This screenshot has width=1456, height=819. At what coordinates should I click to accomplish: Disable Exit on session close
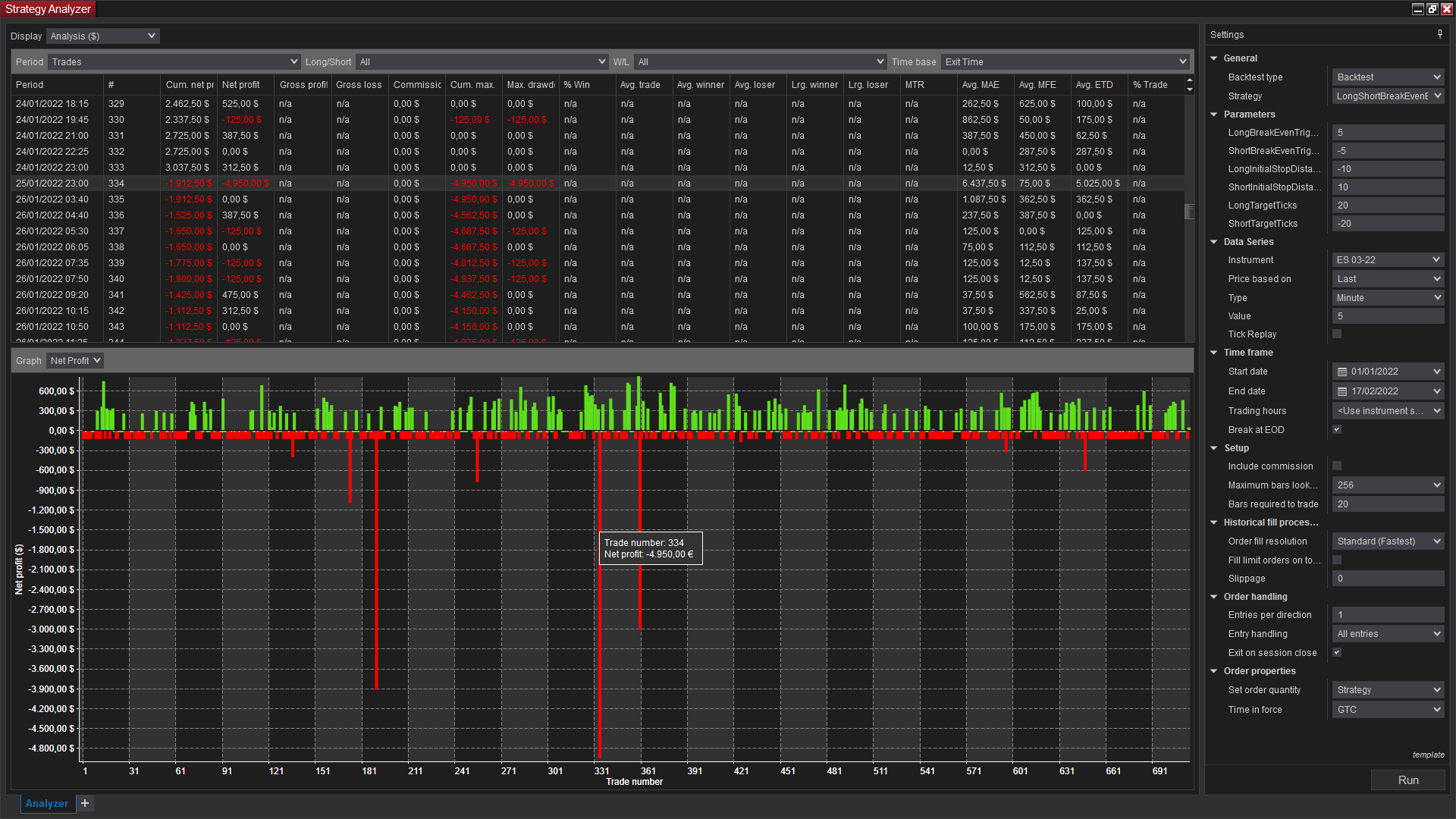(x=1337, y=652)
